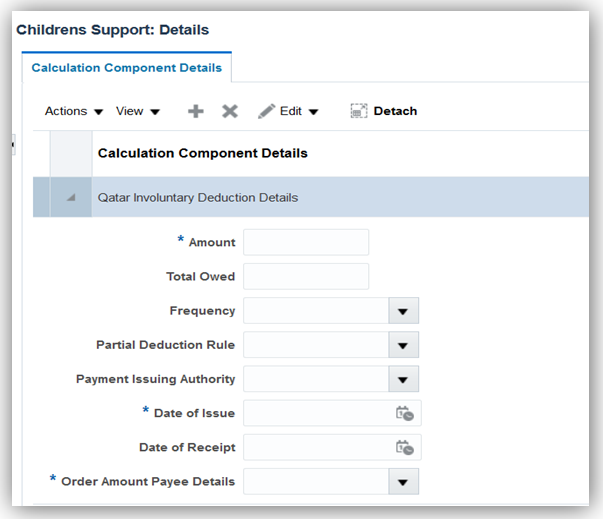Collapse the Qatar Involuntary Deduction Details row

(70, 198)
